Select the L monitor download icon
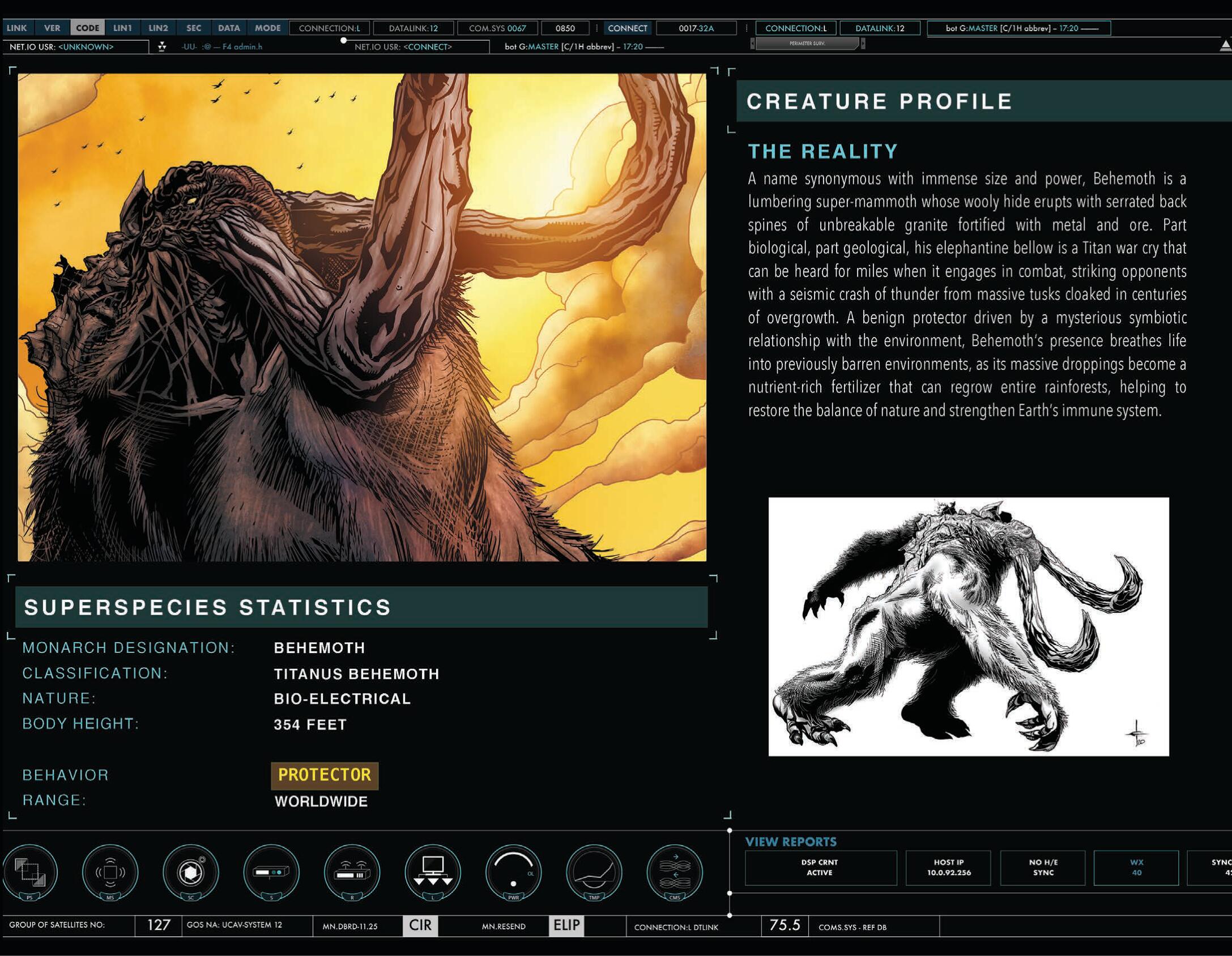 (x=433, y=873)
